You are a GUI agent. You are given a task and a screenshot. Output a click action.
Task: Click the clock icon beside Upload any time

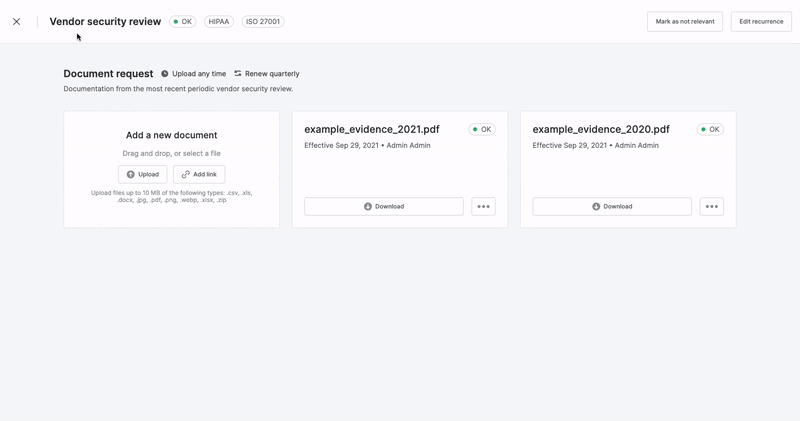(165, 73)
